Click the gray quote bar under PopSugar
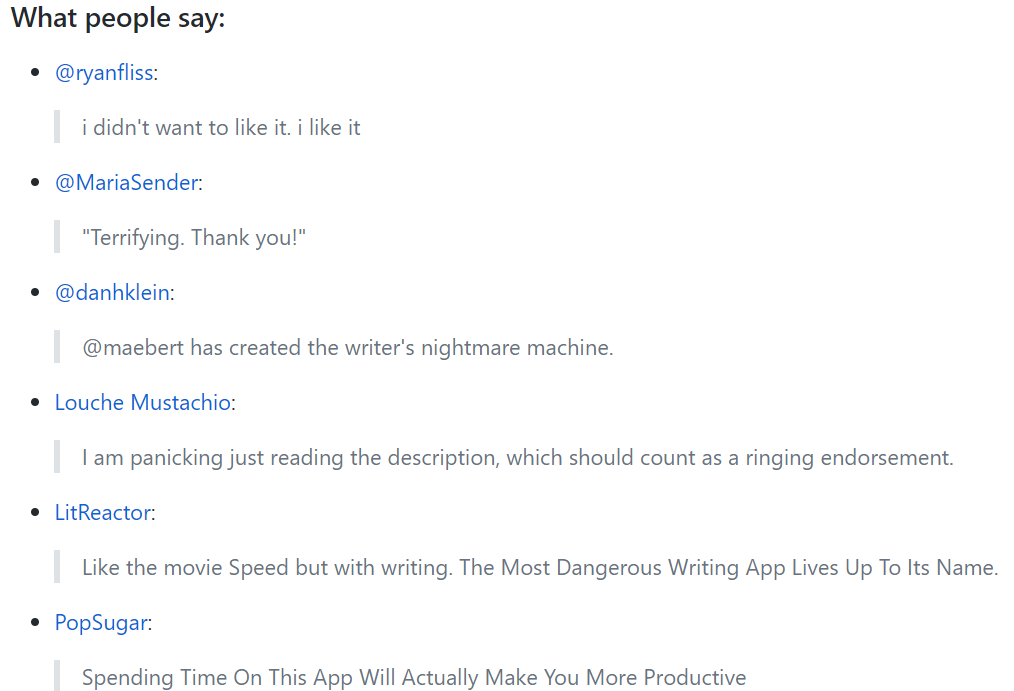The image size is (1014, 691). coord(57,676)
